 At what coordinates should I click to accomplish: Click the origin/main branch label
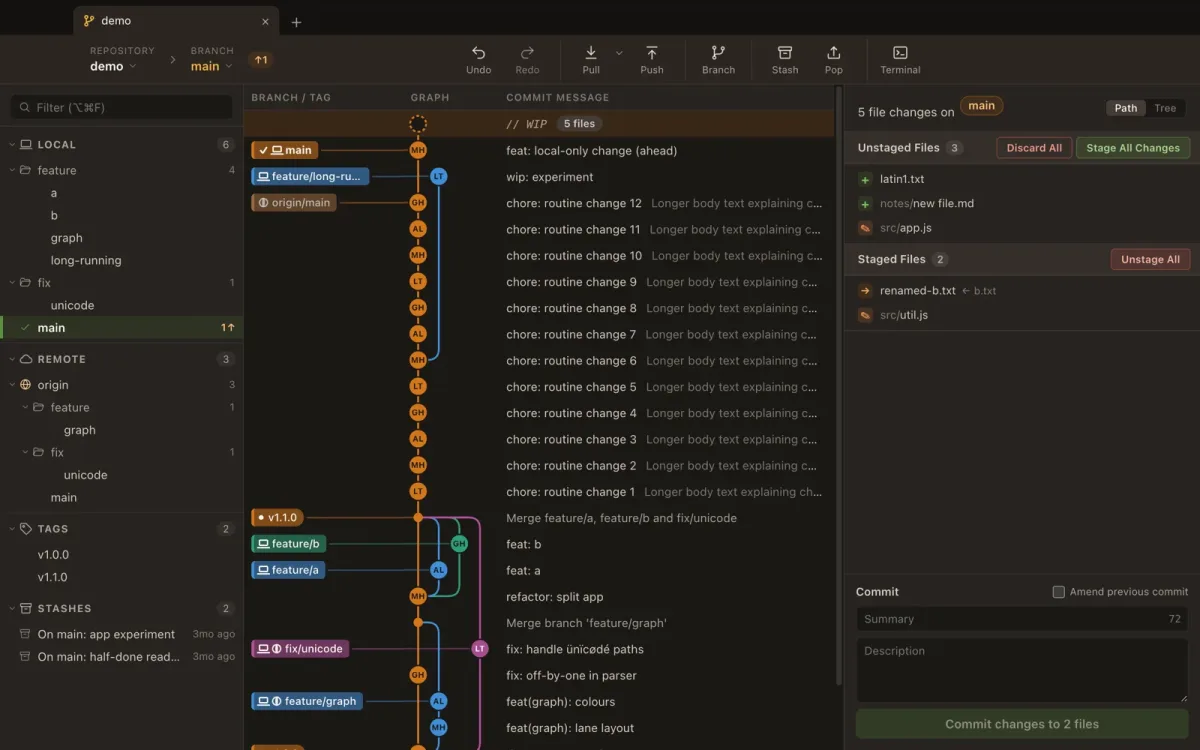[294, 202]
